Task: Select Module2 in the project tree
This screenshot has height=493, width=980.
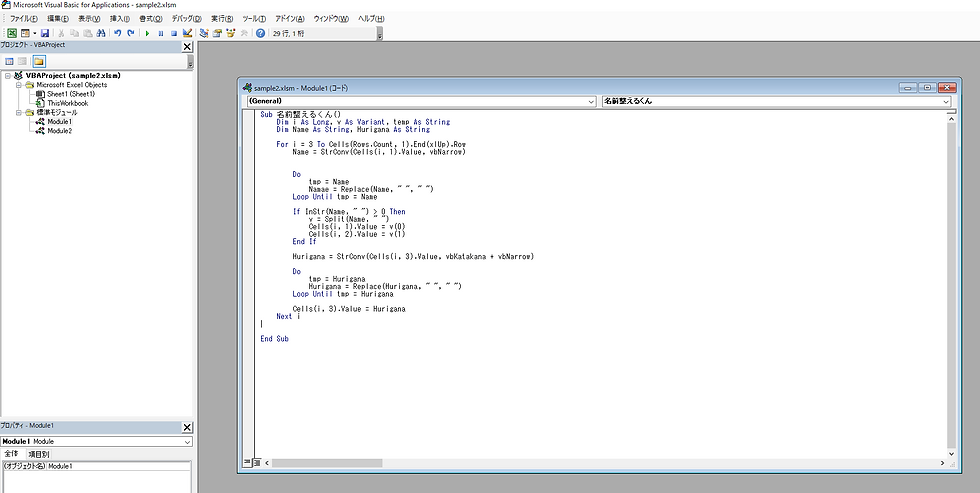Action: (59, 131)
